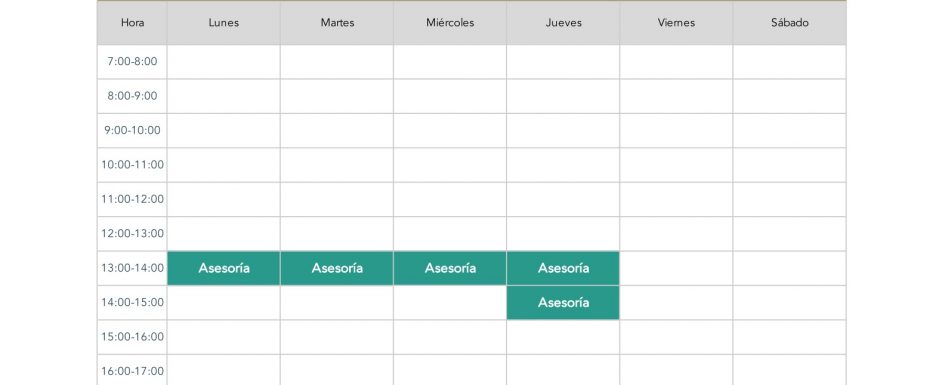Open the Martes 13:00 Asesoría block
The image size is (945, 385).
click(x=337, y=268)
